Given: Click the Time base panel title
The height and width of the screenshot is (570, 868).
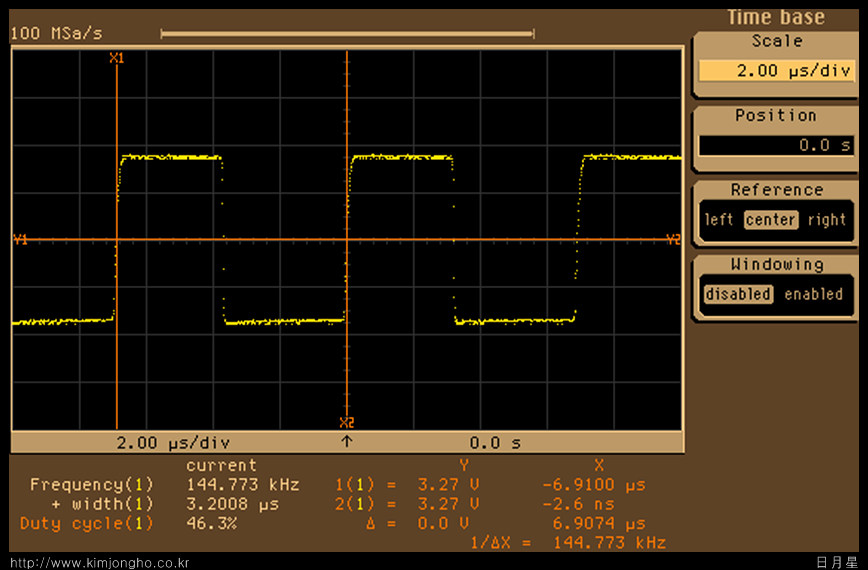Looking at the screenshot, I should point(775,17).
